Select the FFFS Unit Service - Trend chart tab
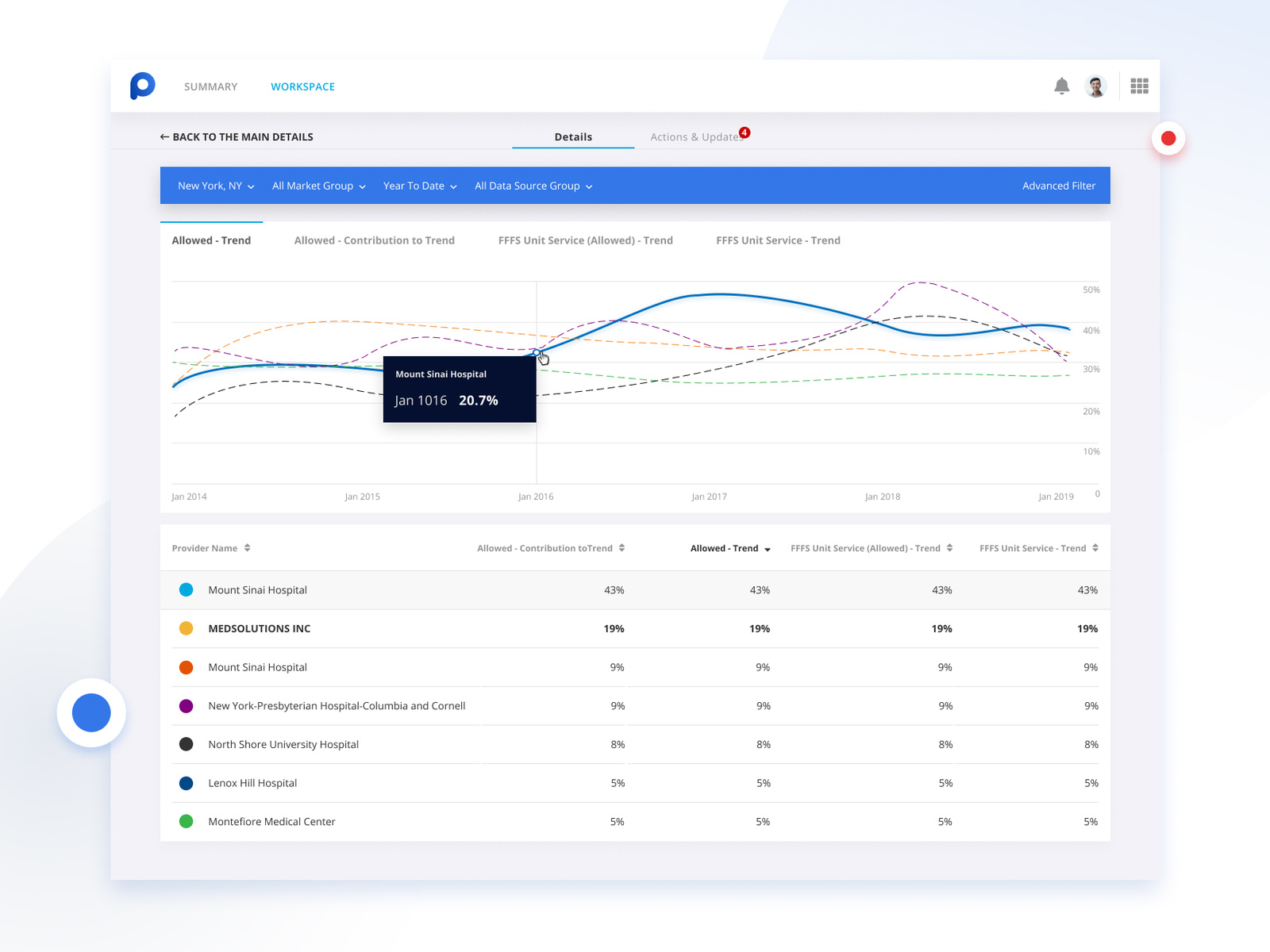 click(778, 240)
